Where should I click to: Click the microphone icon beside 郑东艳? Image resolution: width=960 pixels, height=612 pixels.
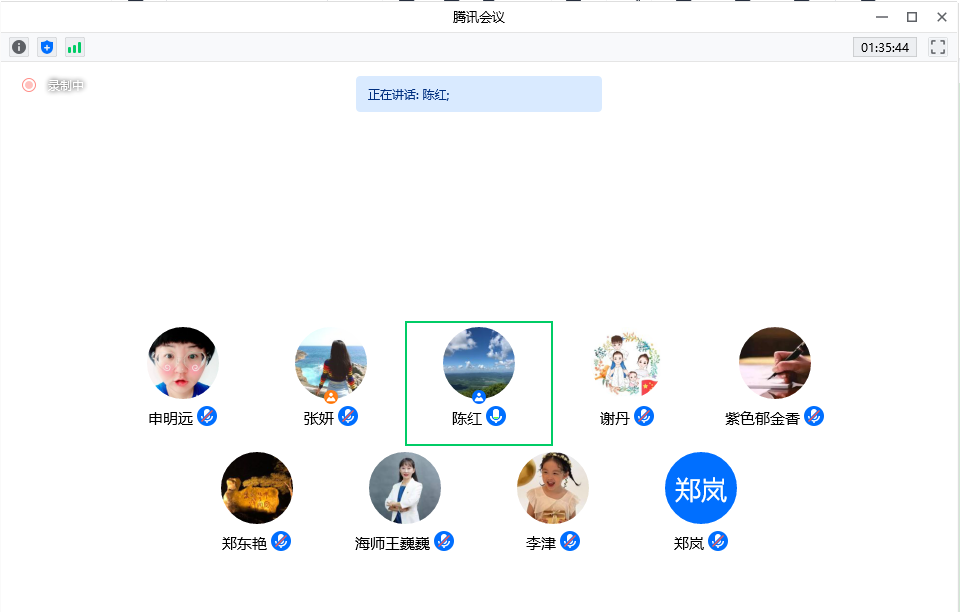(x=281, y=541)
